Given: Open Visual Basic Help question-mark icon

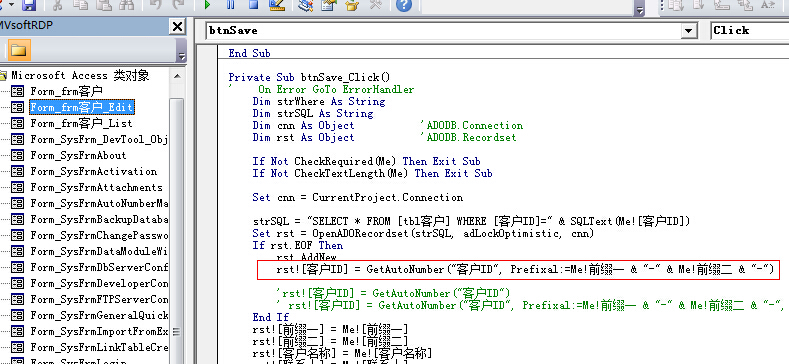Looking at the screenshot, I should (x=404, y=6).
